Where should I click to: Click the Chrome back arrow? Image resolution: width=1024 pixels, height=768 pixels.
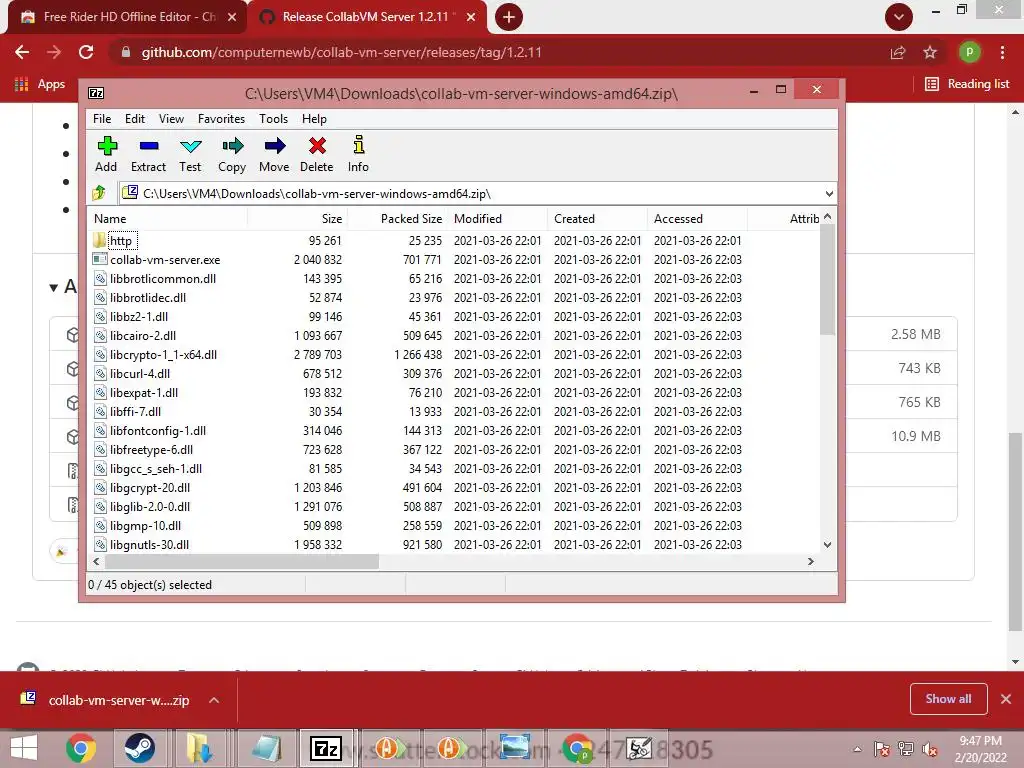pyautogui.click(x=22, y=52)
